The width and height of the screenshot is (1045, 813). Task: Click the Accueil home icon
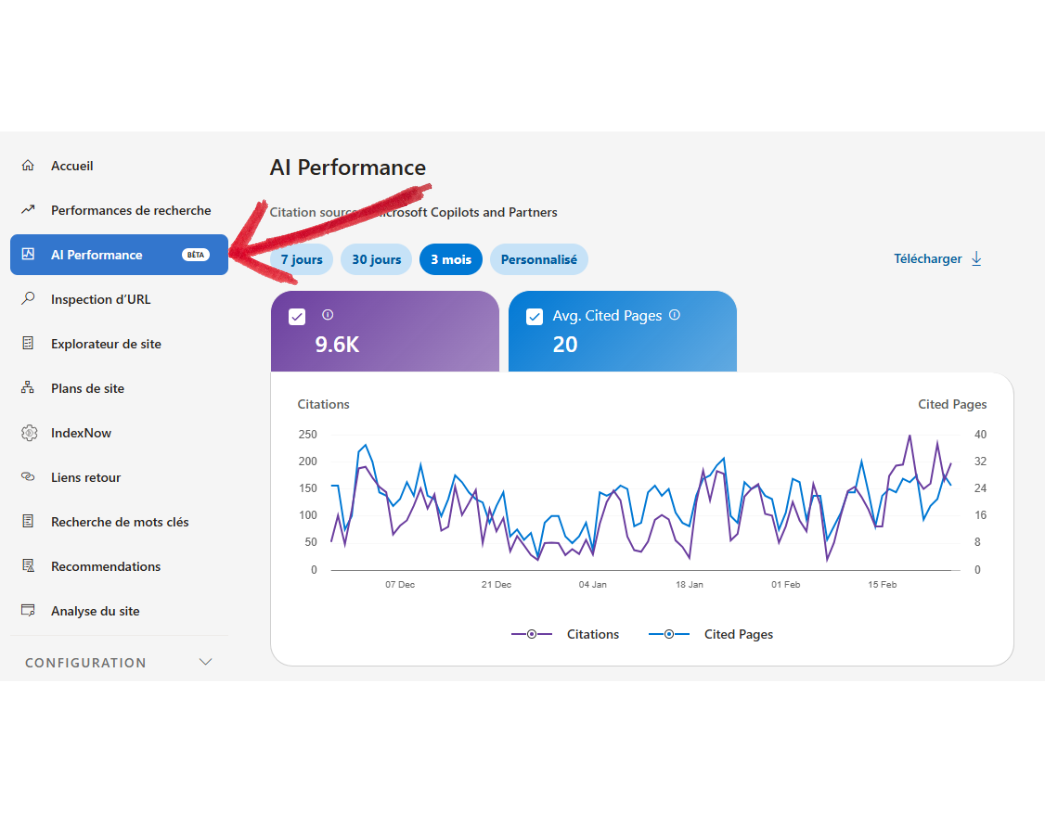click(x=28, y=166)
